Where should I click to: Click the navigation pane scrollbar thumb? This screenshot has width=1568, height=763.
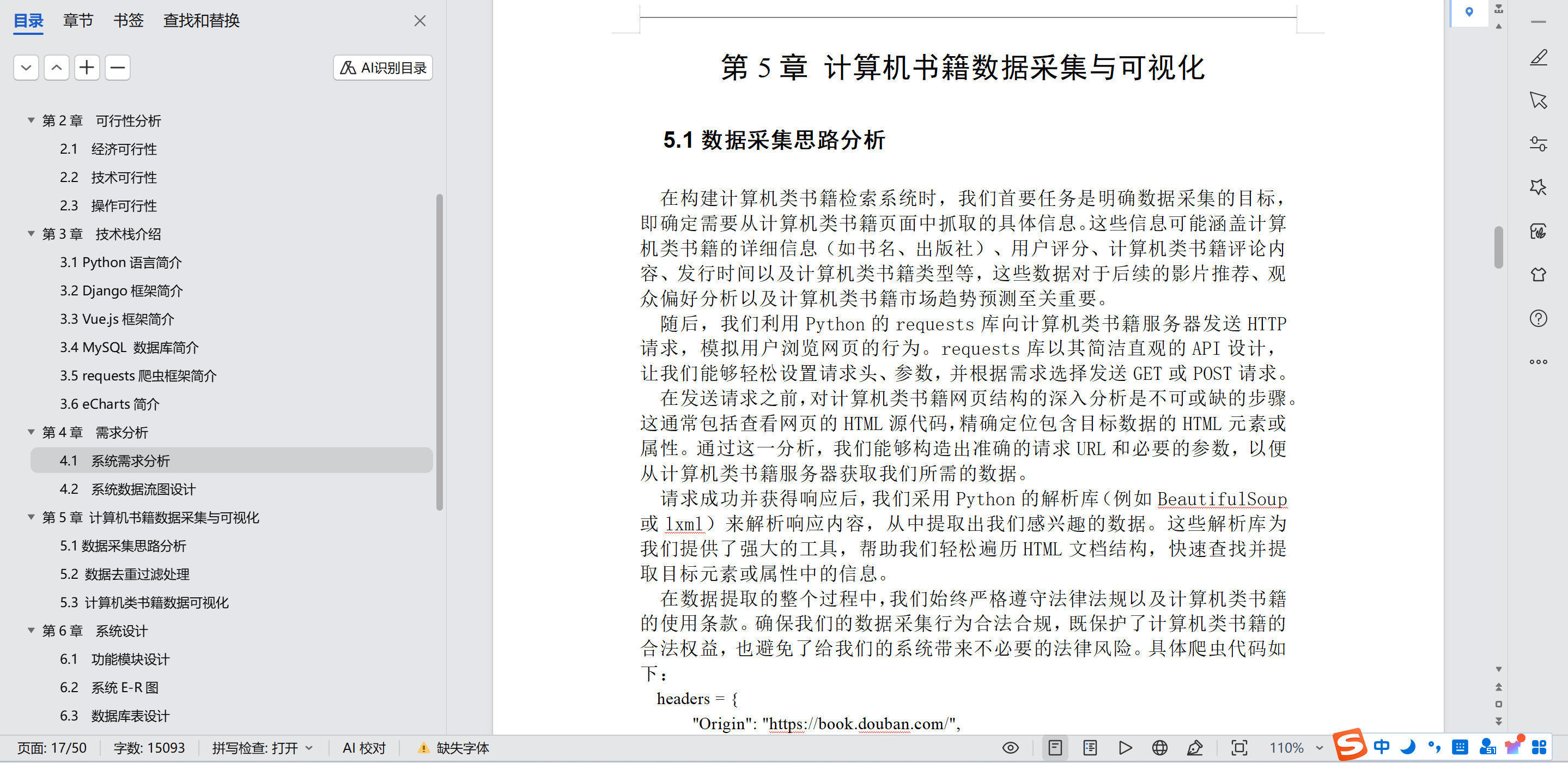(x=440, y=352)
